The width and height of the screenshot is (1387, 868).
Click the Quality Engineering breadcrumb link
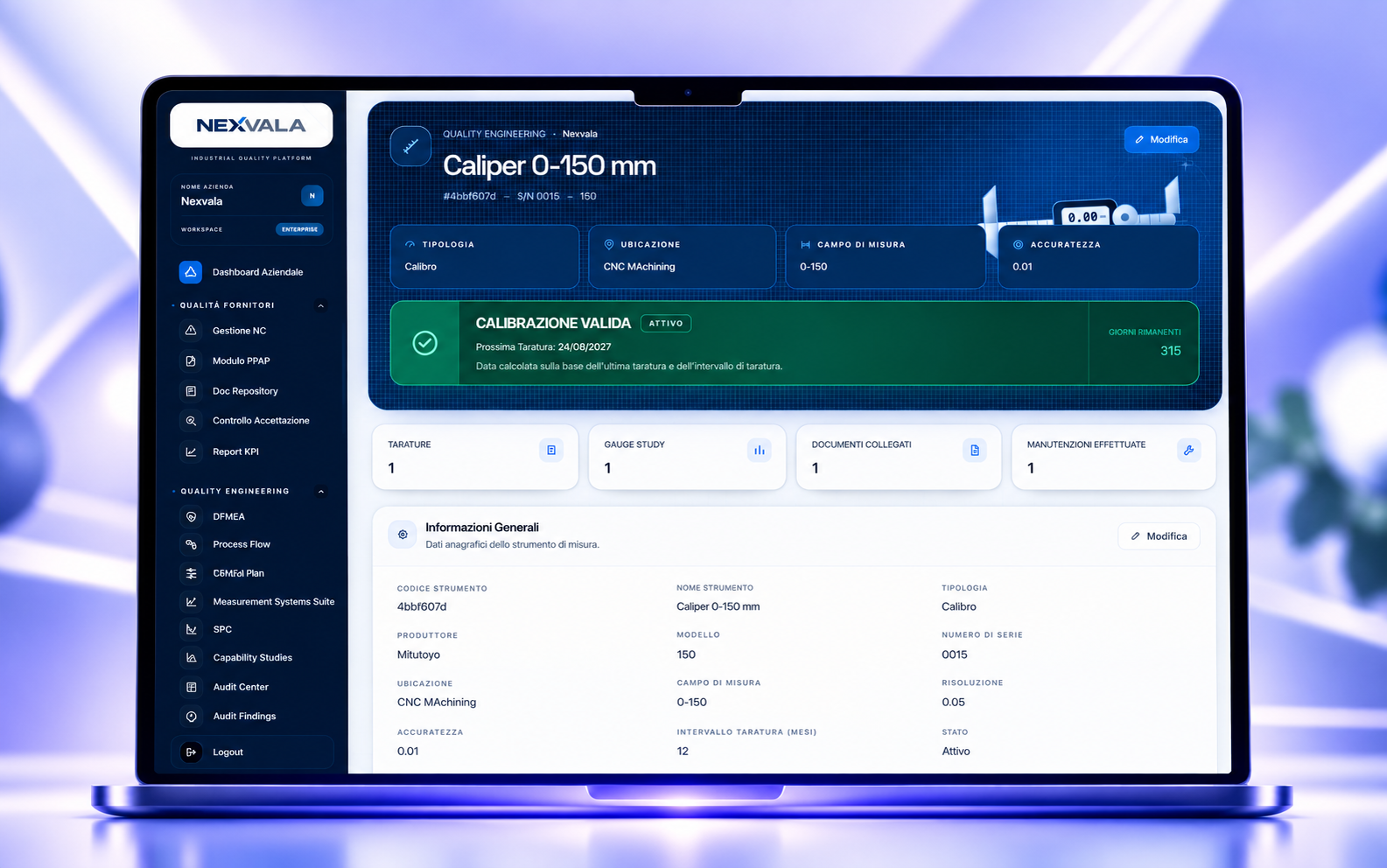494,134
